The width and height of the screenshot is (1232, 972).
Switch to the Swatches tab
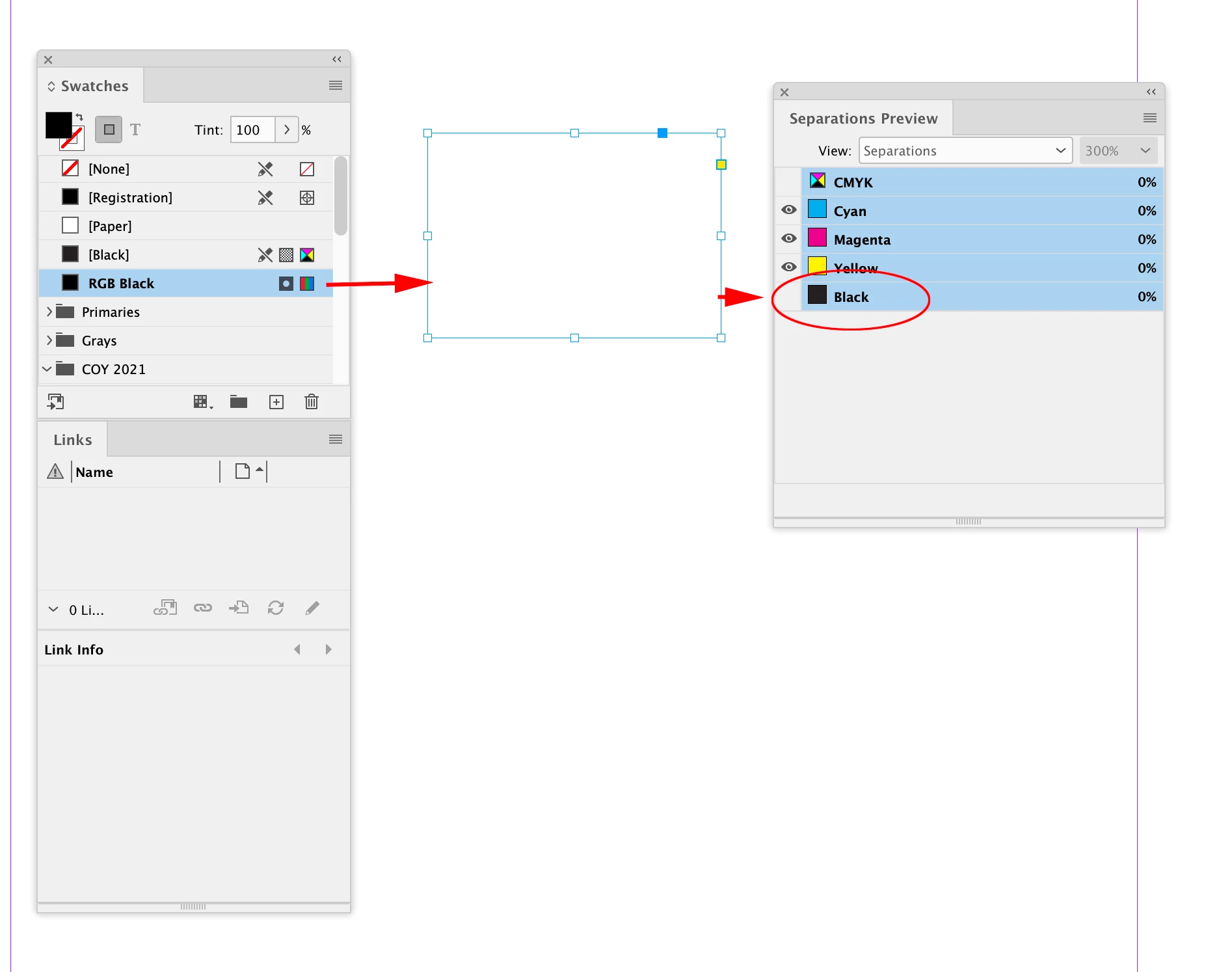90,86
